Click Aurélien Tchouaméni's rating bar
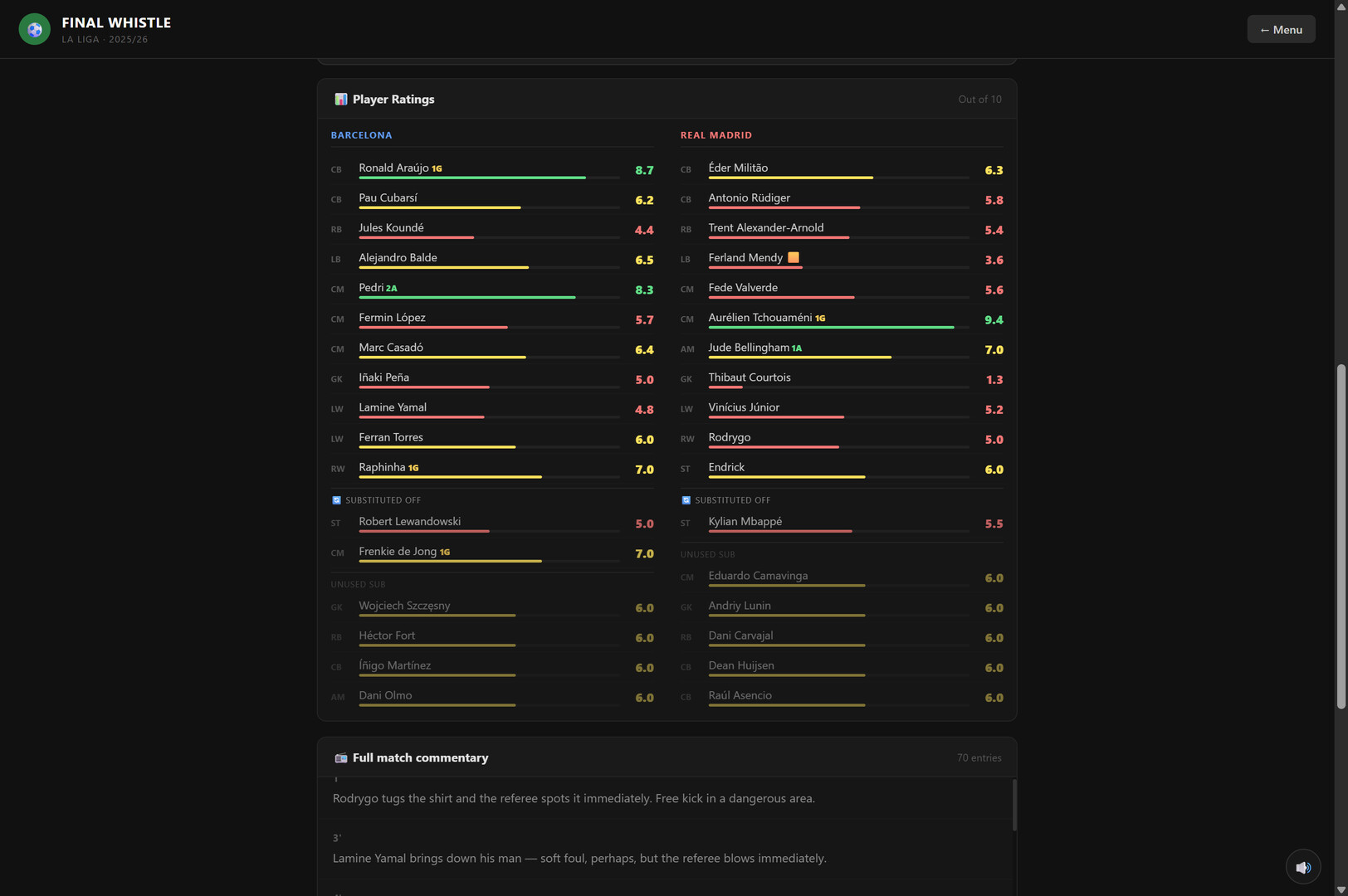The image size is (1348, 896). pos(838,327)
